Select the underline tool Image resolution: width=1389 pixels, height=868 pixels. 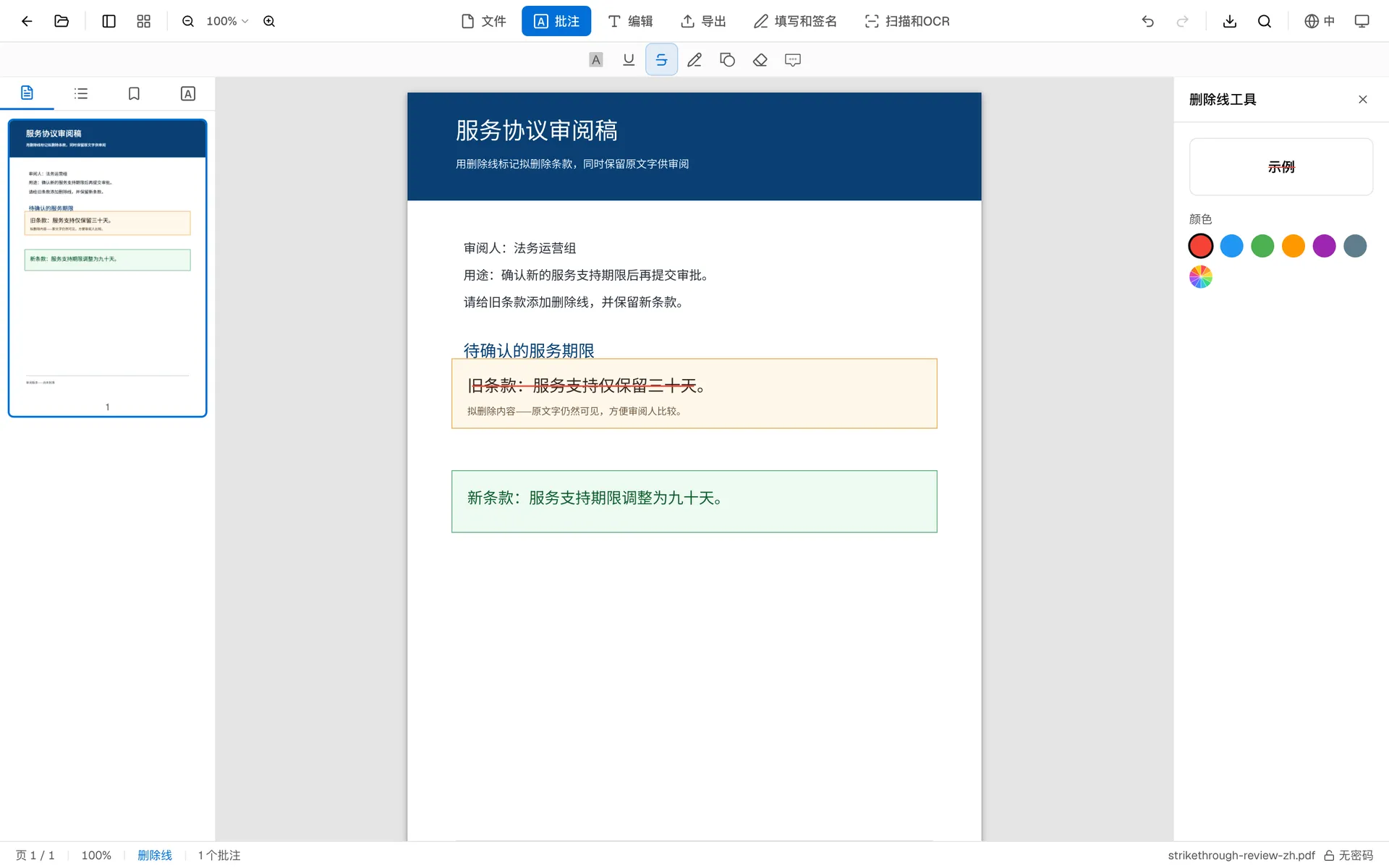629,60
